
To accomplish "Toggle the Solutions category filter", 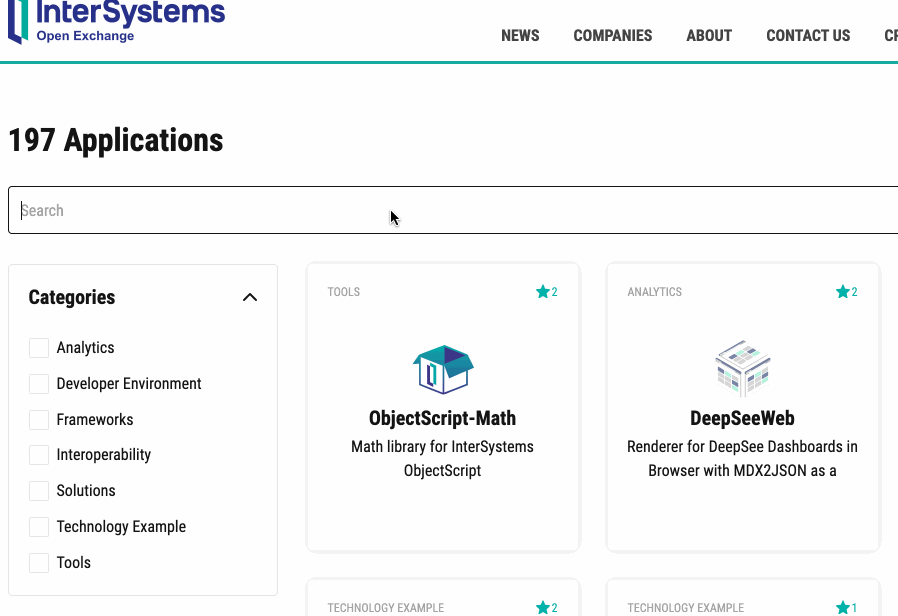I will [39, 491].
